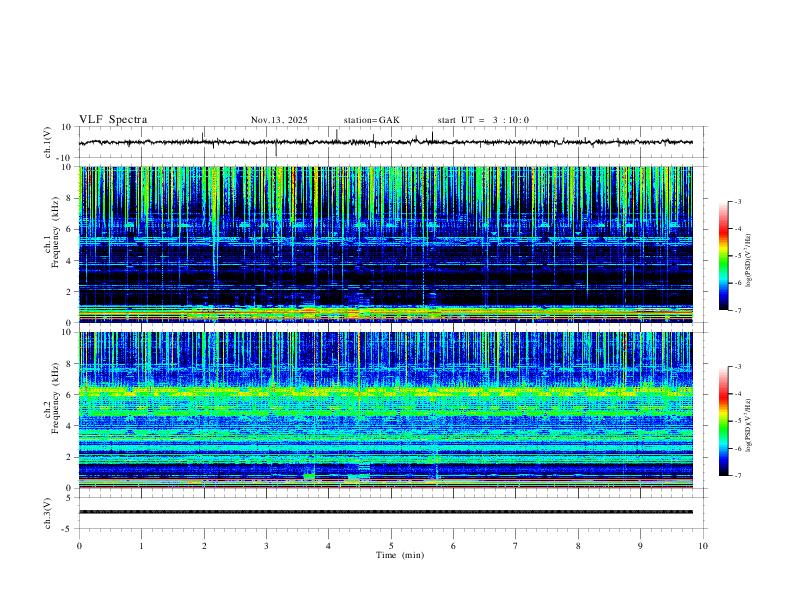Click the ch.1 spectrogram panel
Screen dimensions: 792x612
[386, 244]
